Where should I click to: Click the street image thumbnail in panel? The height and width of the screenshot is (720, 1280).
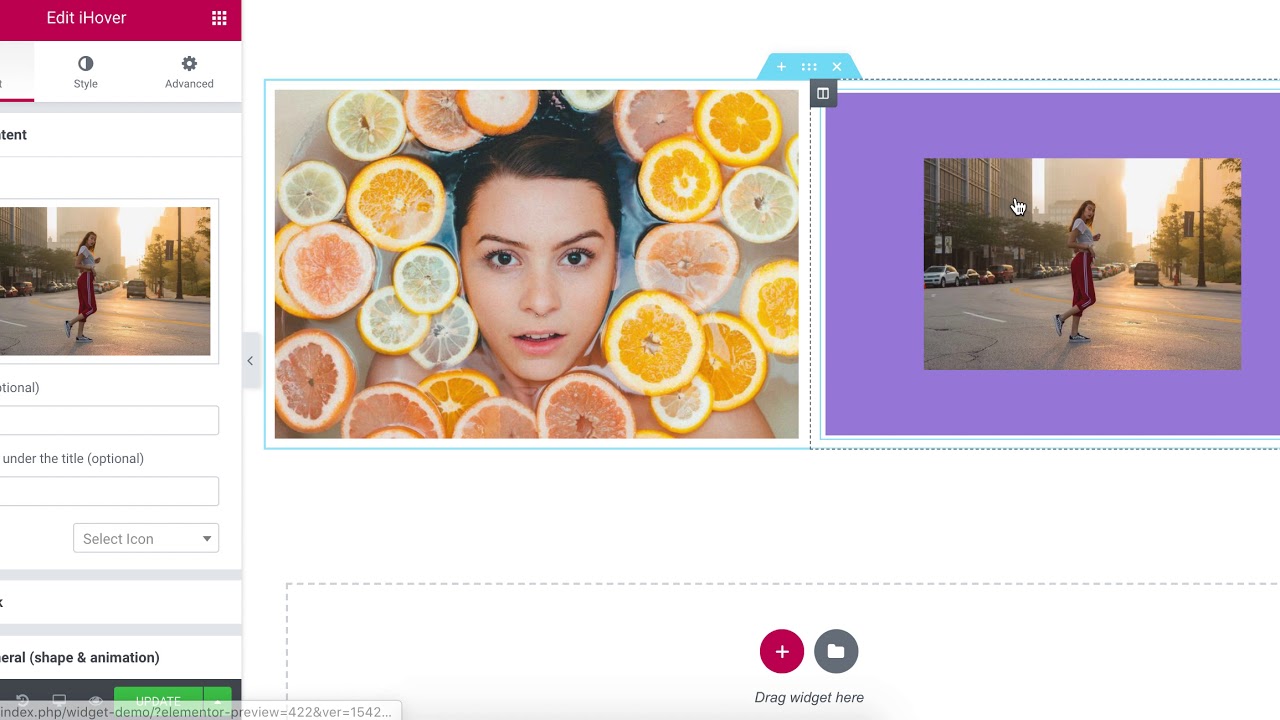105,281
